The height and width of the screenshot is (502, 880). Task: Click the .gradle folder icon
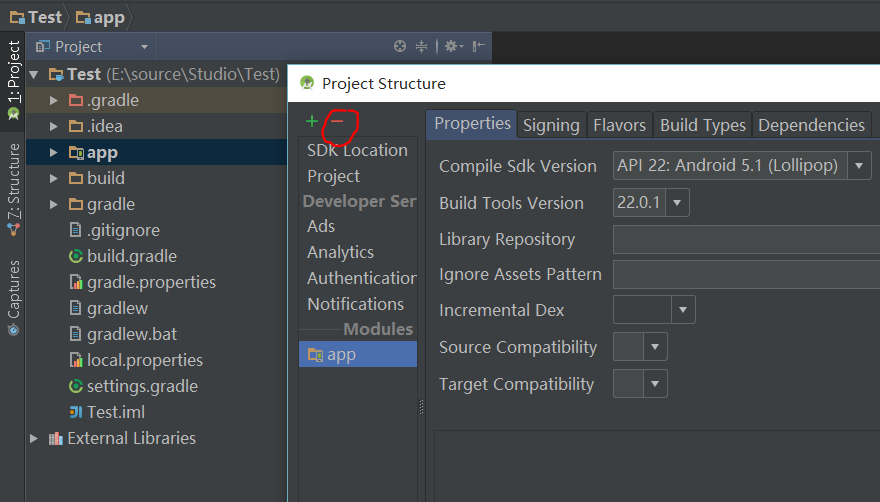click(x=76, y=101)
